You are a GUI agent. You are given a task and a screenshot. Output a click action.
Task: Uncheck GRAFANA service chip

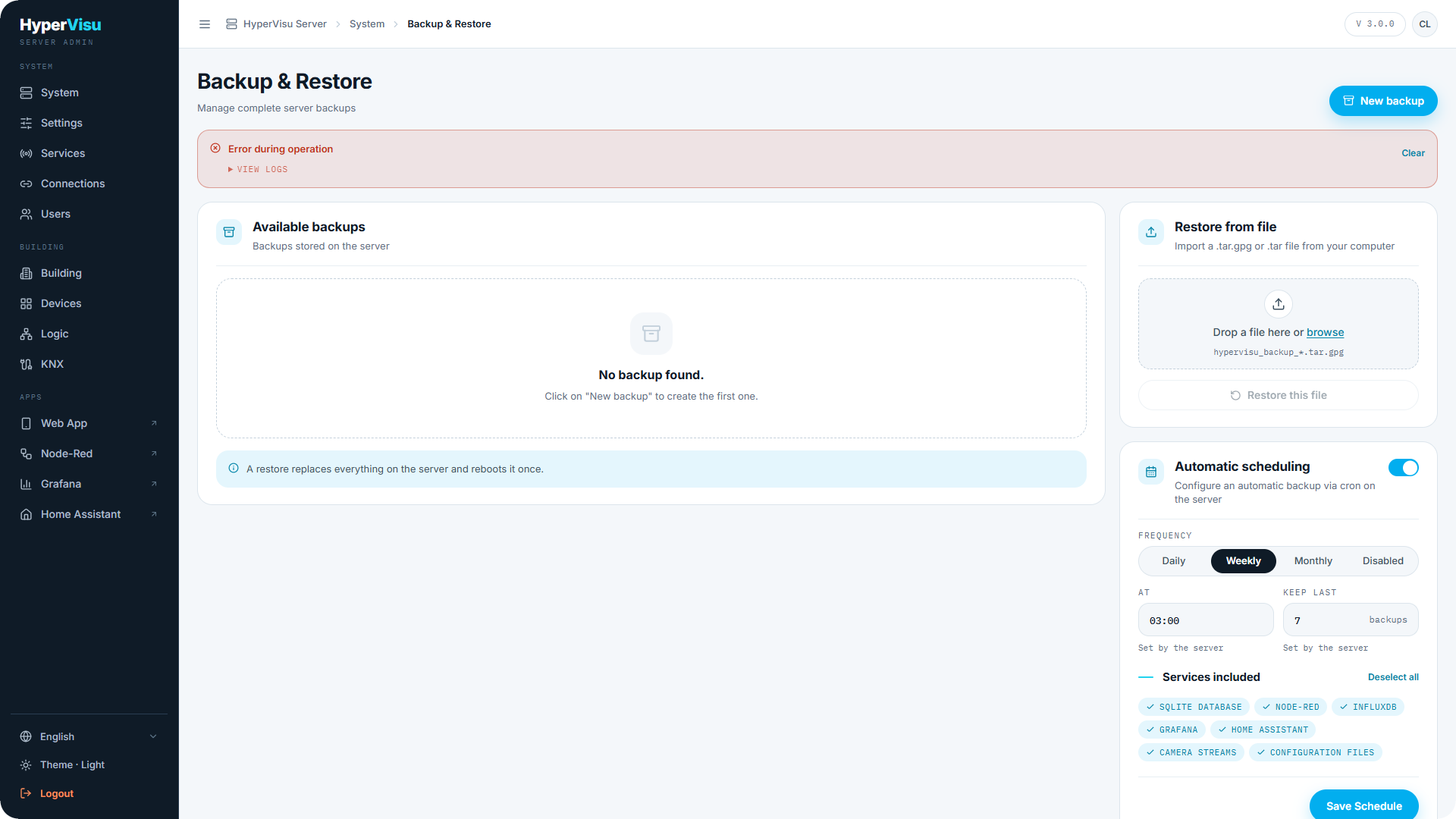pos(1172,730)
